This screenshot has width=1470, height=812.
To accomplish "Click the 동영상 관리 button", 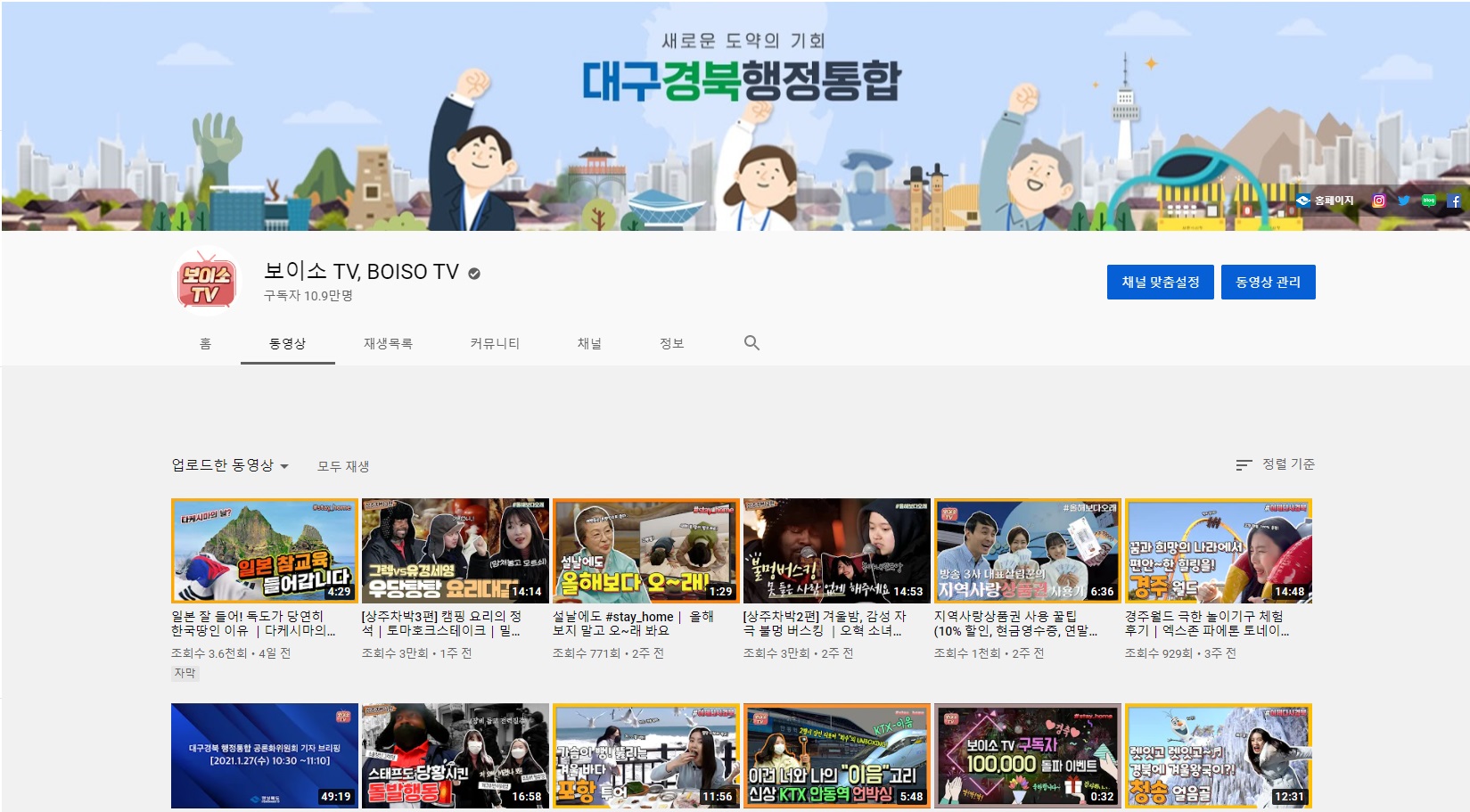I will coord(1268,282).
